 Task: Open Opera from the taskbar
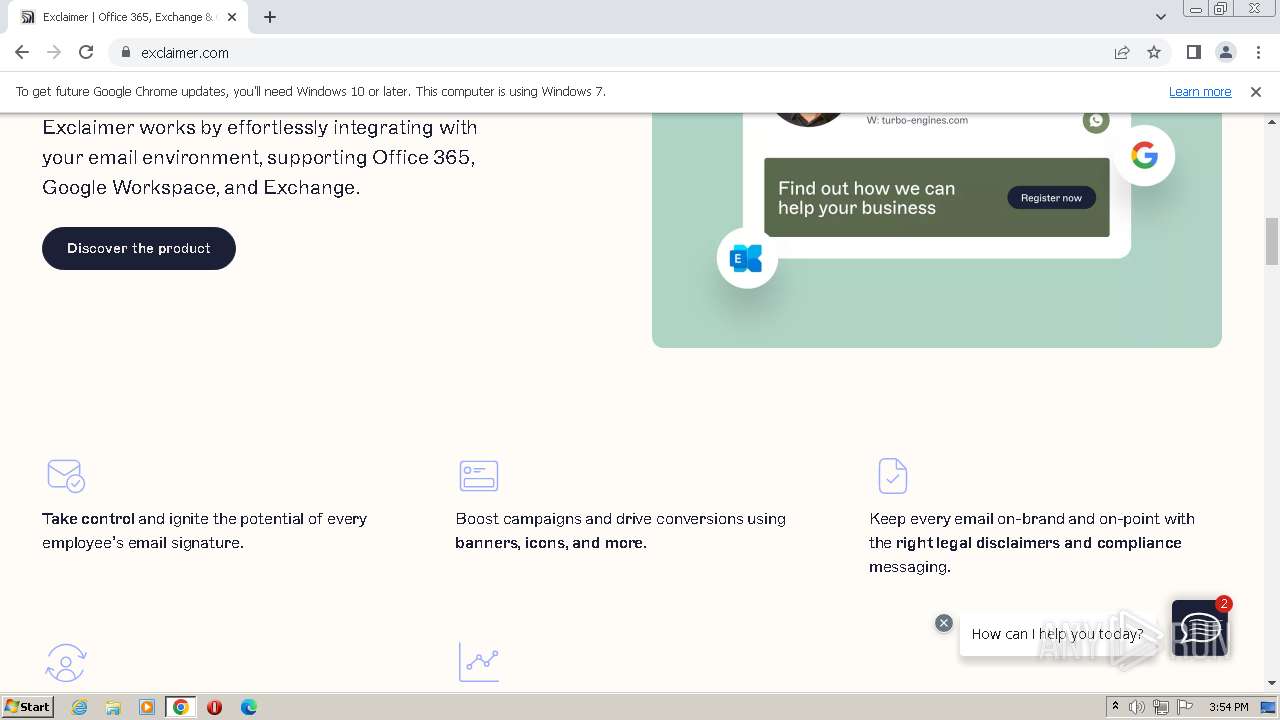click(x=214, y=707)
